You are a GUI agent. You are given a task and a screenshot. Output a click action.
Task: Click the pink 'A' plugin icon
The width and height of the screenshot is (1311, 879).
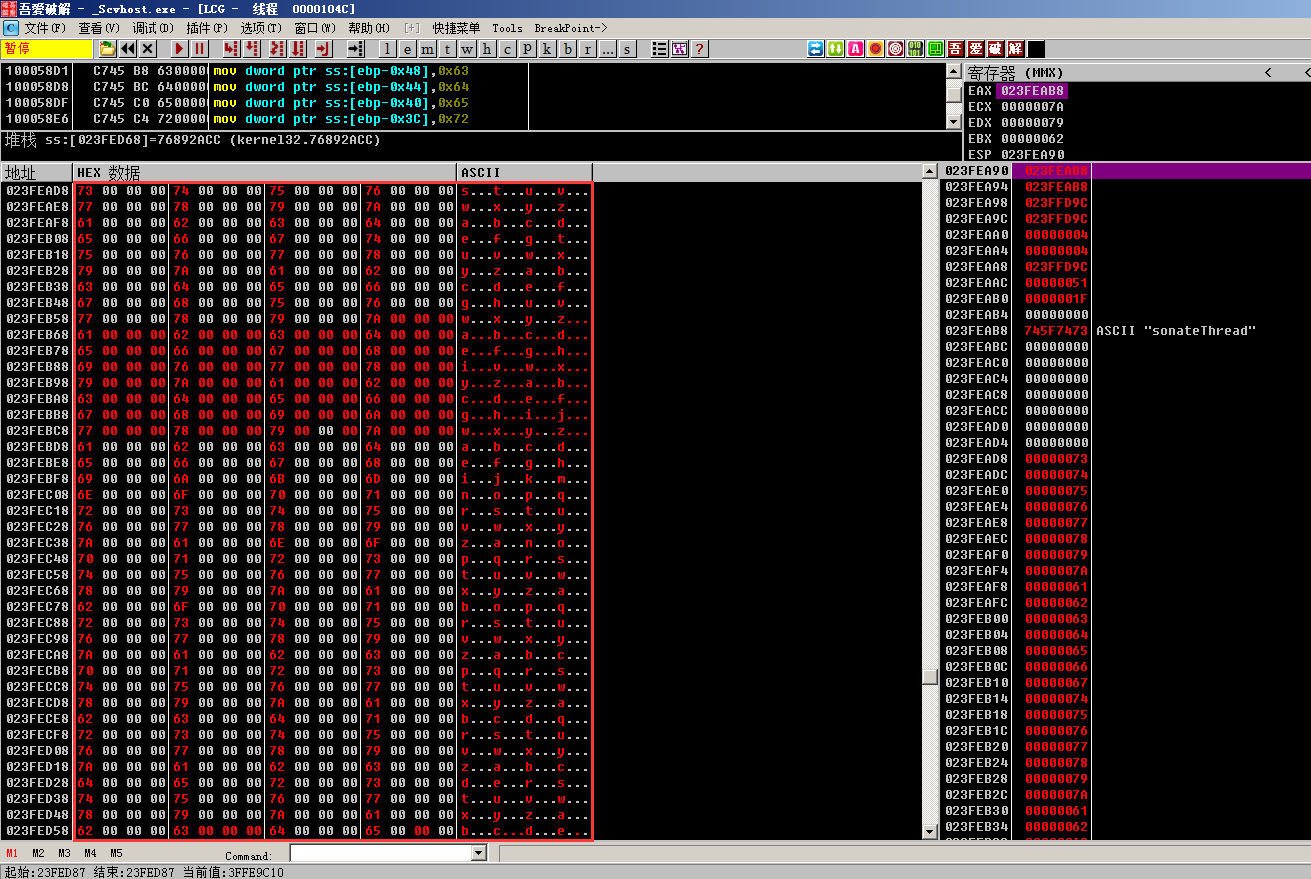856,49
